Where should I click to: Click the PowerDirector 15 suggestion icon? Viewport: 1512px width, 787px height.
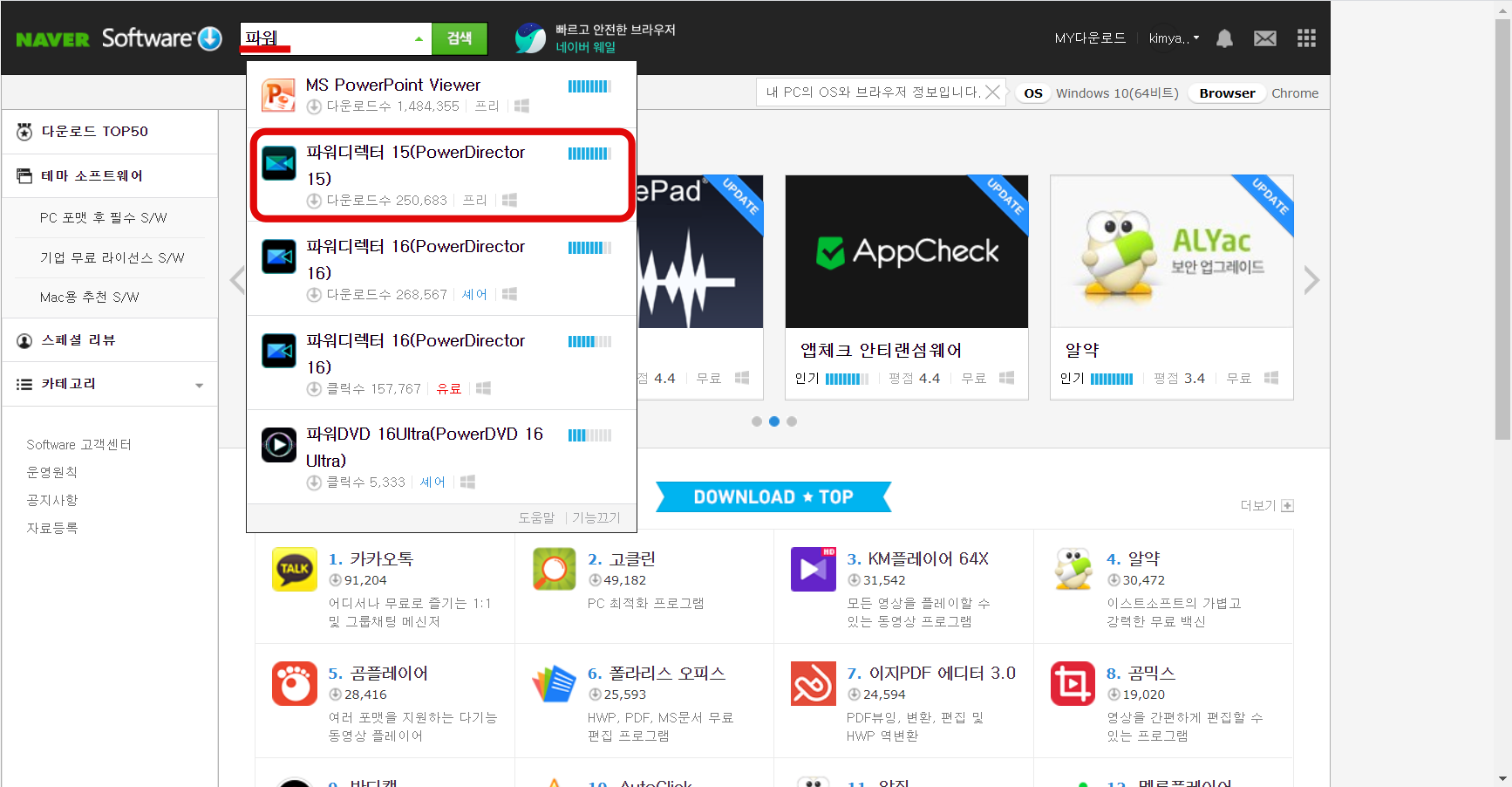279,162
